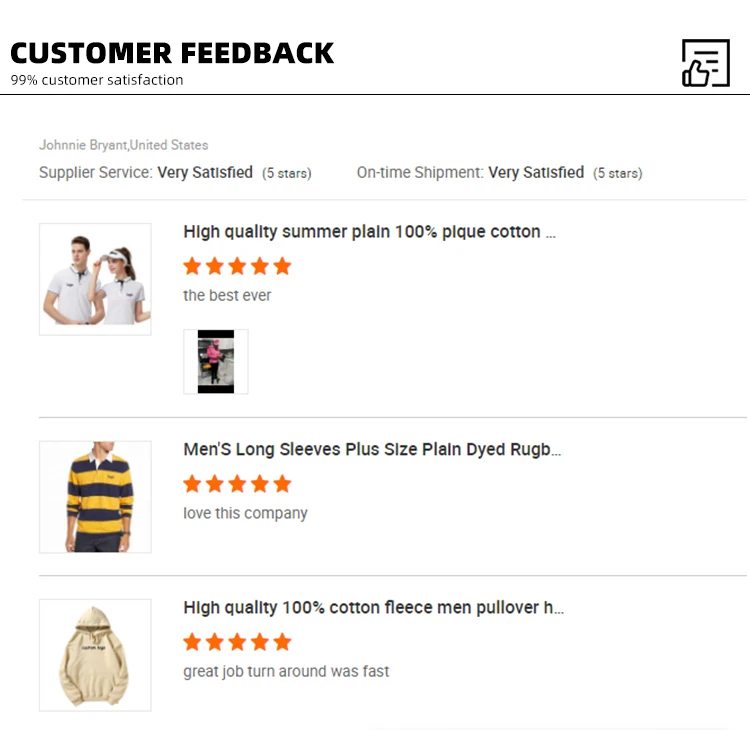750x730 pixels.
Task: Click the 99% customer satisfaction text
Action: pos(97,80)
